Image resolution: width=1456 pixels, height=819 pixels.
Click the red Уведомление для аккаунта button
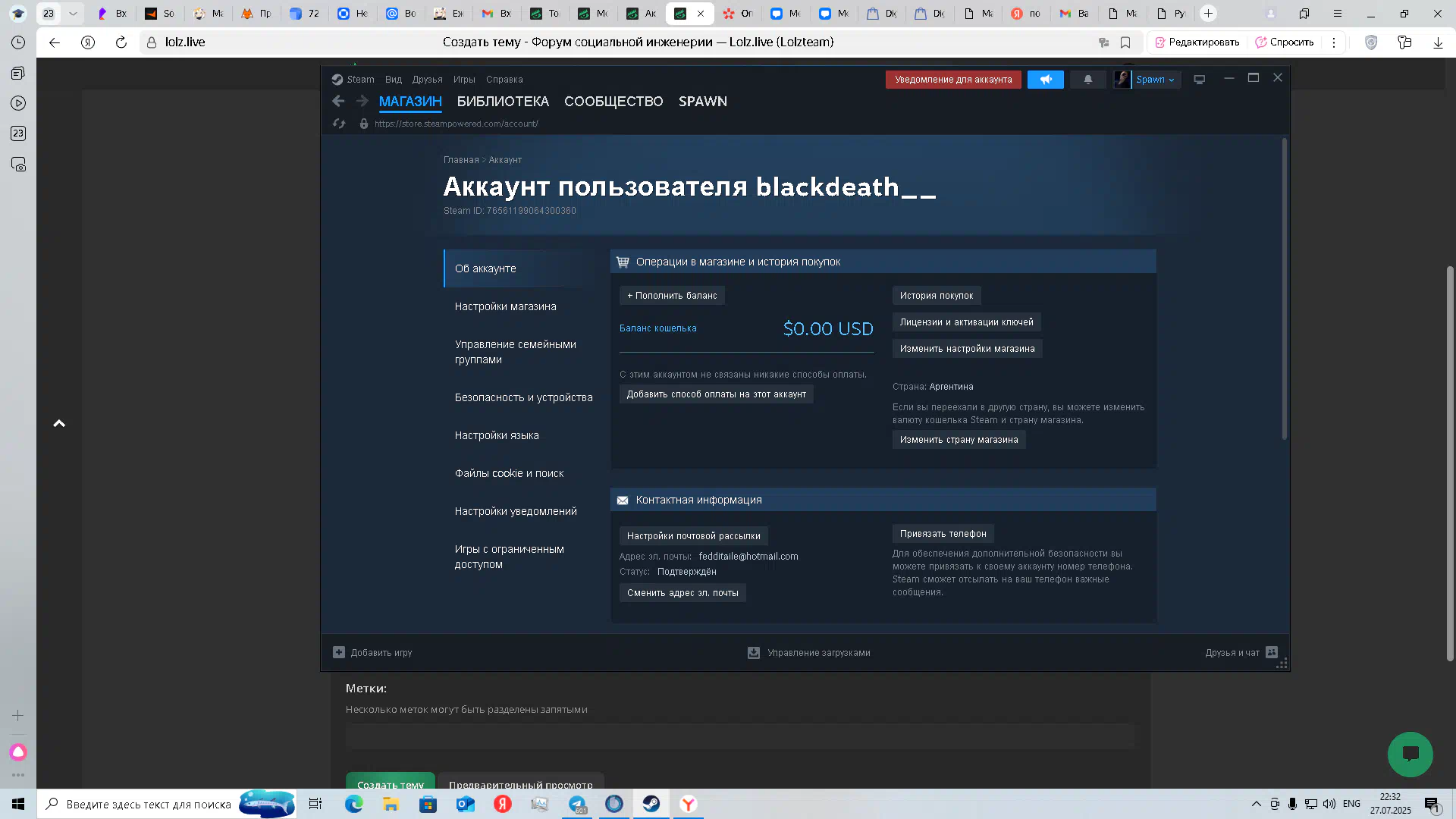(x=953, y=80)
